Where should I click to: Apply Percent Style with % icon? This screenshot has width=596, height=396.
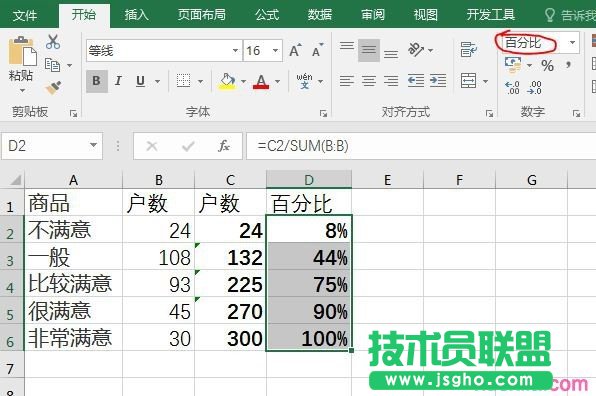point(547,65)
